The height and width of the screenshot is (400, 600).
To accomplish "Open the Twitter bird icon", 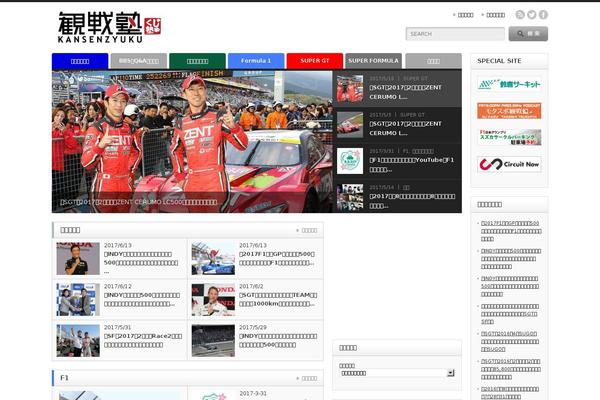I will click(x=532, y=15).
